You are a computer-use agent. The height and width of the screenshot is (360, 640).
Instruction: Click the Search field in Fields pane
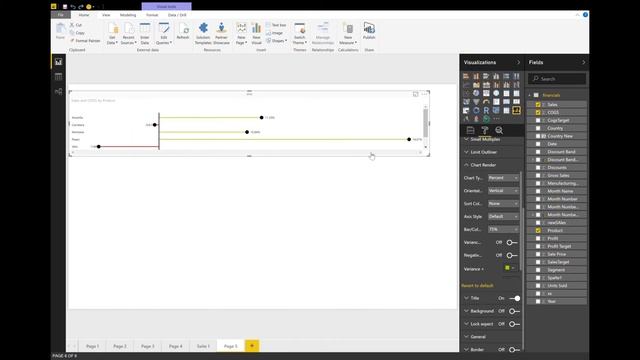[x=557, y=78]
